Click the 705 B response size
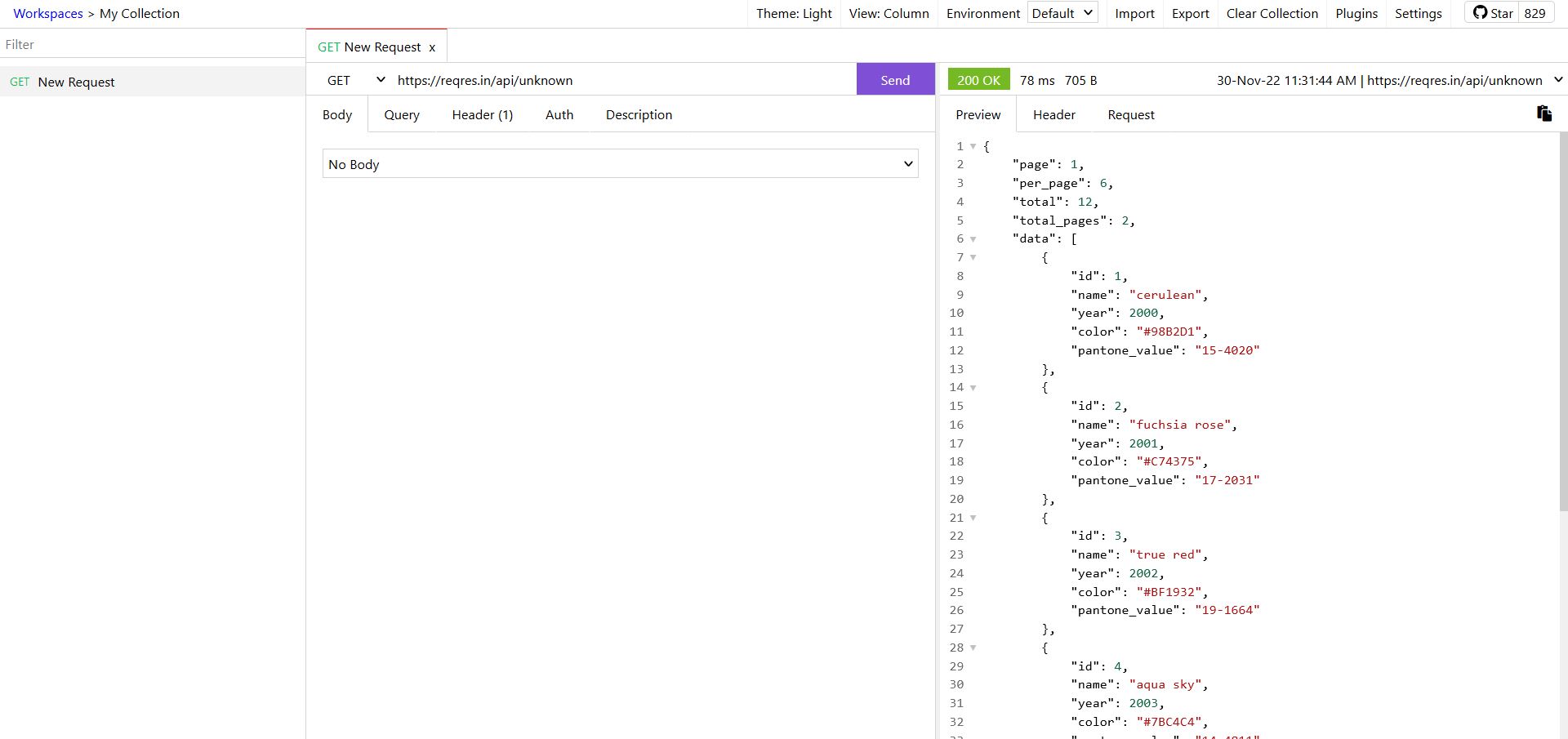 pyautogui.click(x=1080, y=80)
